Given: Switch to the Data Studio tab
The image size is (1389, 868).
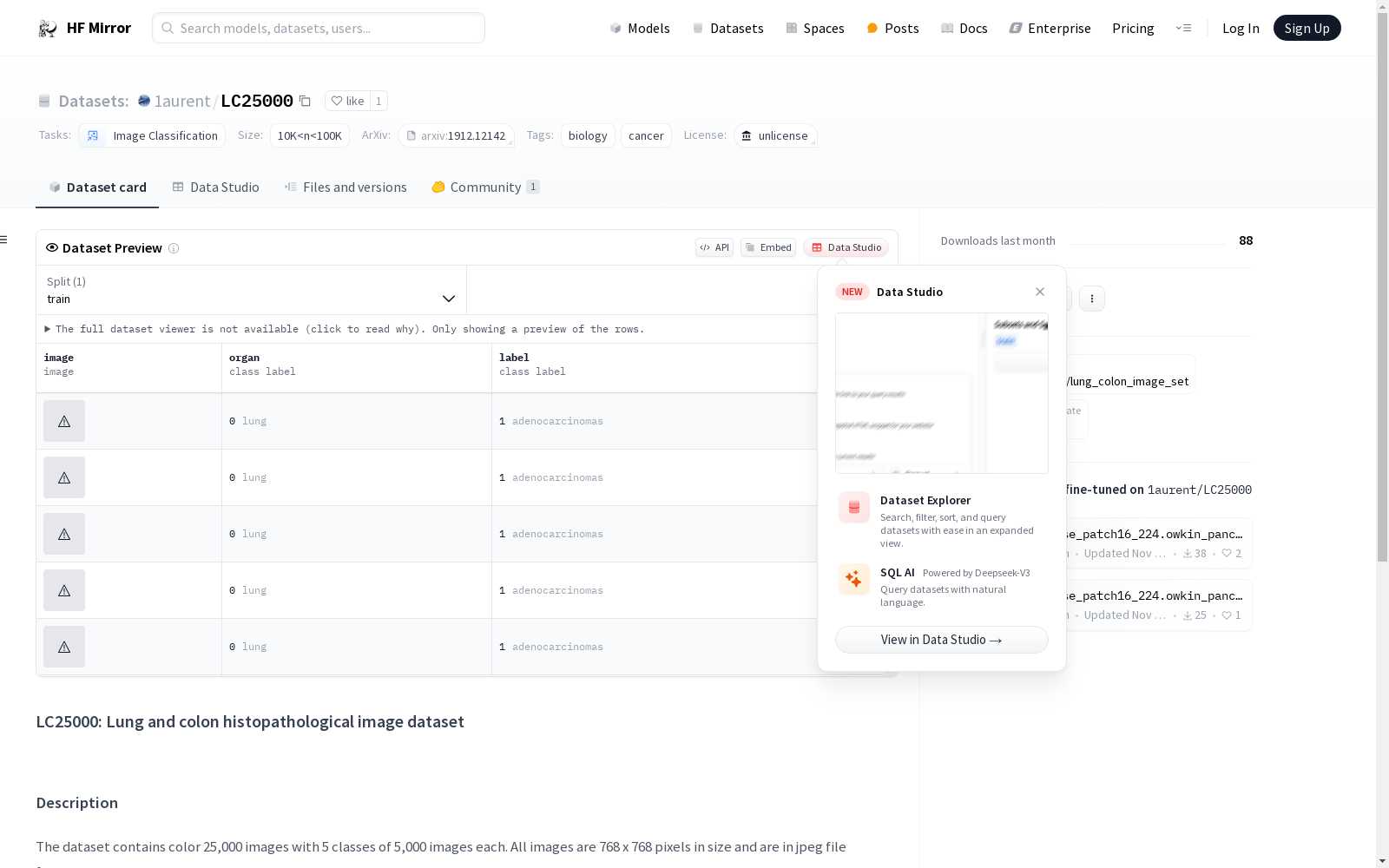Looking at the screenshot, I should (216, 187).
